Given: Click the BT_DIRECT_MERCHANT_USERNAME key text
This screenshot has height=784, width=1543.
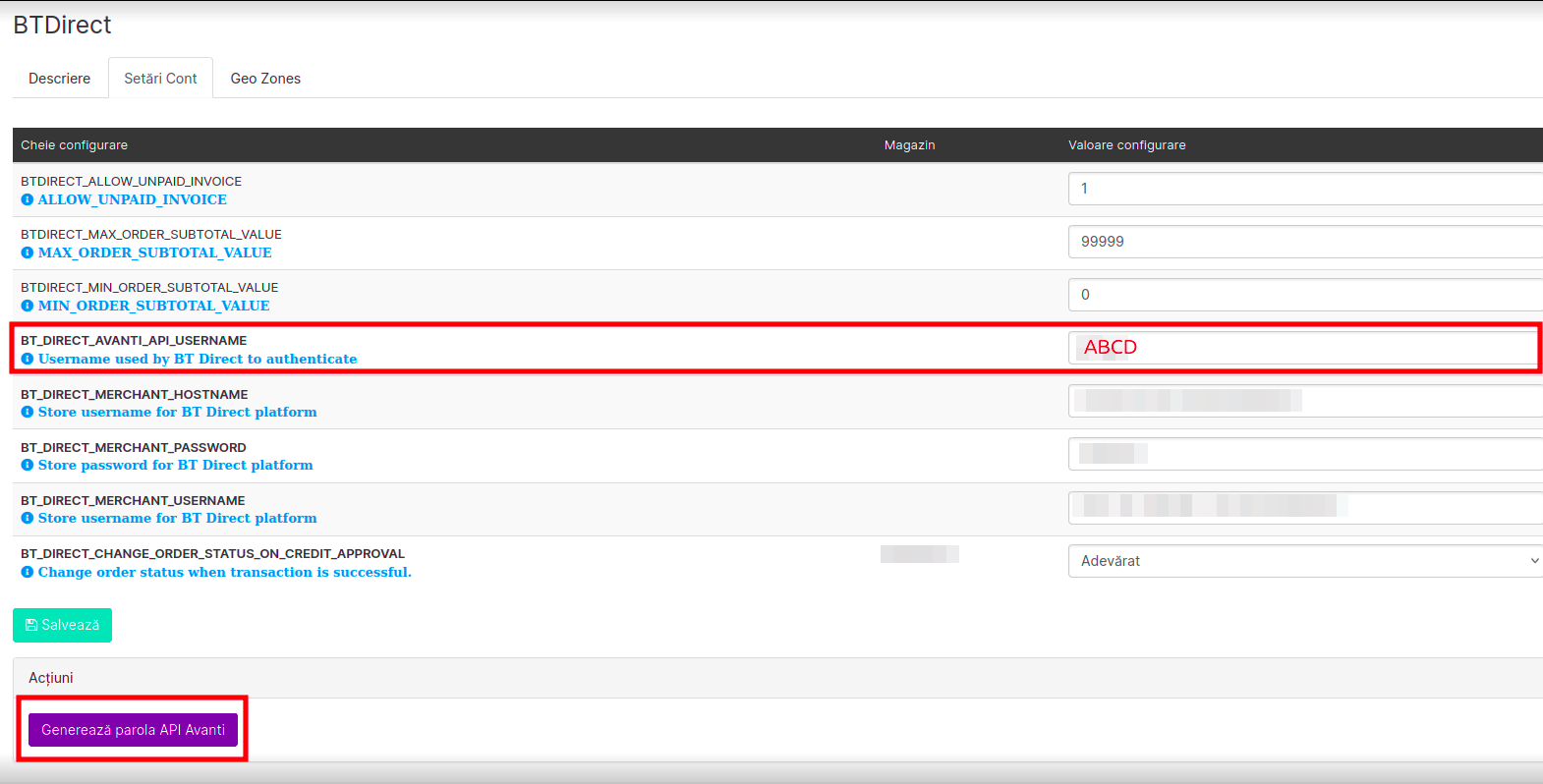Looking at the screenshot, I should click(x=133, y=501).
